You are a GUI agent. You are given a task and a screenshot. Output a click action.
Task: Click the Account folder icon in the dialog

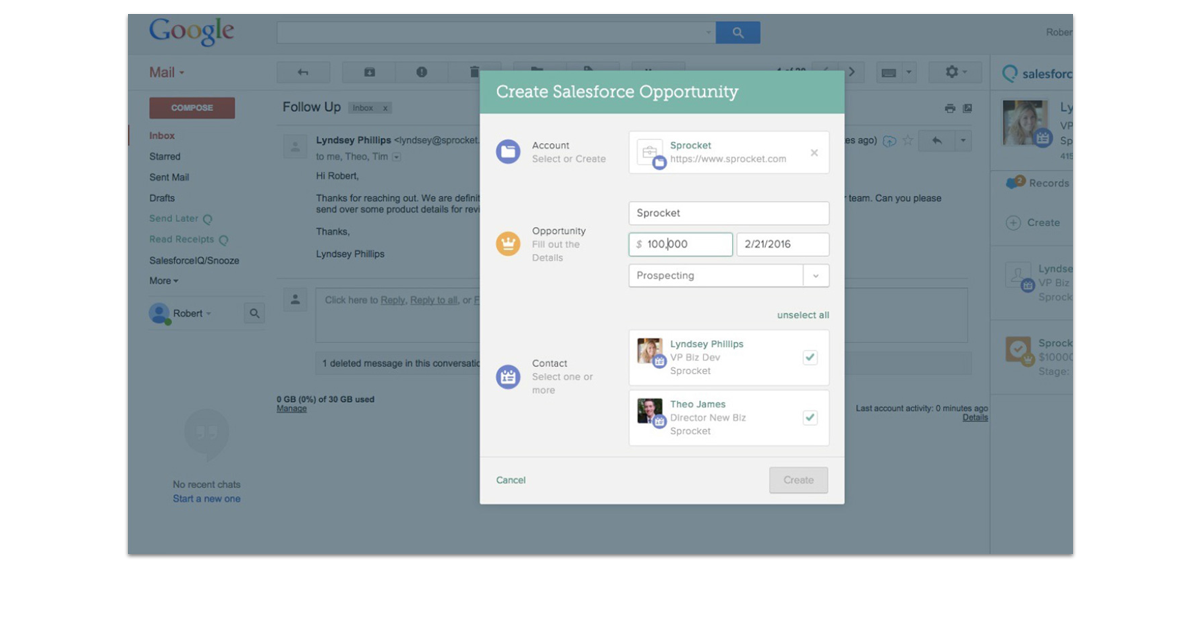508,152
